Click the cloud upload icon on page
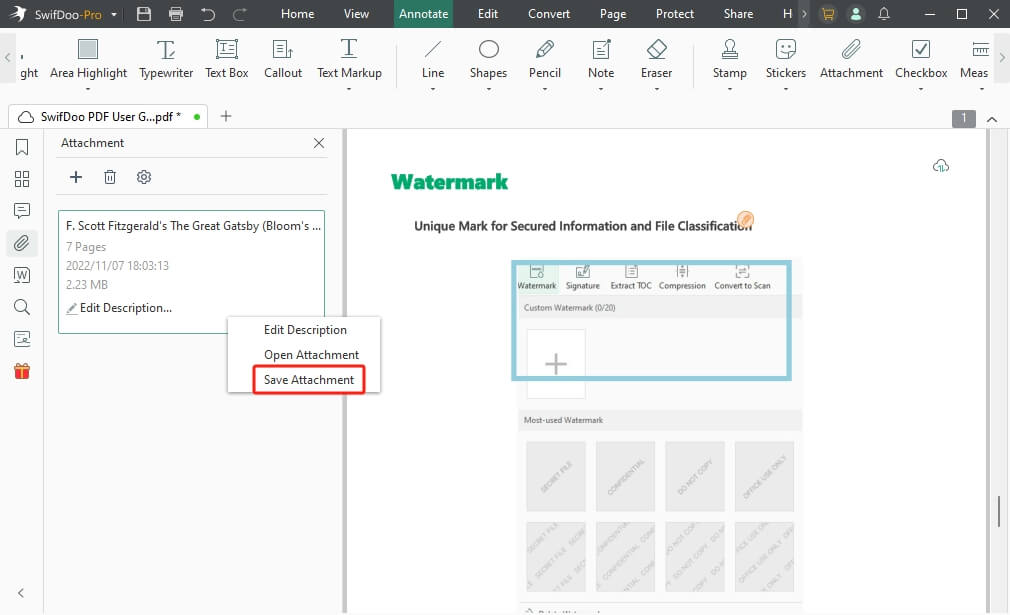Screen dimensions: 1010x615 941,166
